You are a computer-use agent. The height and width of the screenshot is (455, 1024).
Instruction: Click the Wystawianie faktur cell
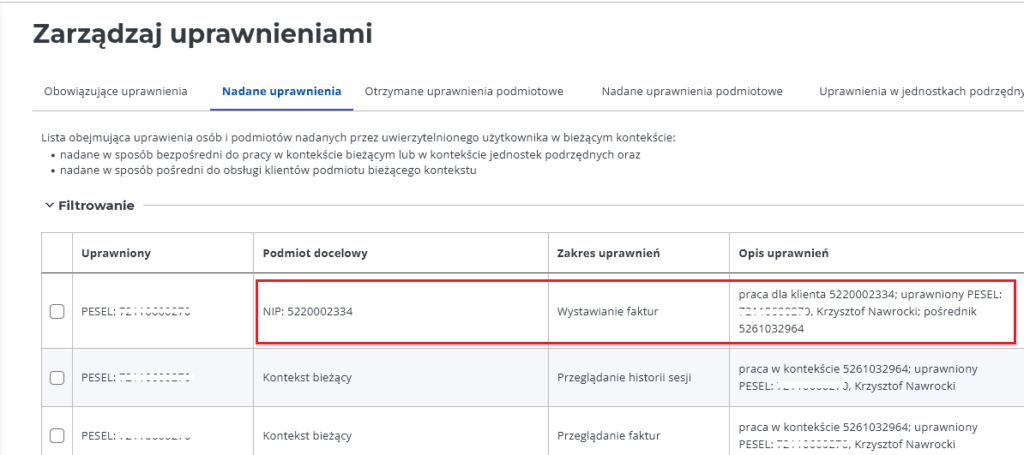point(608,311)
